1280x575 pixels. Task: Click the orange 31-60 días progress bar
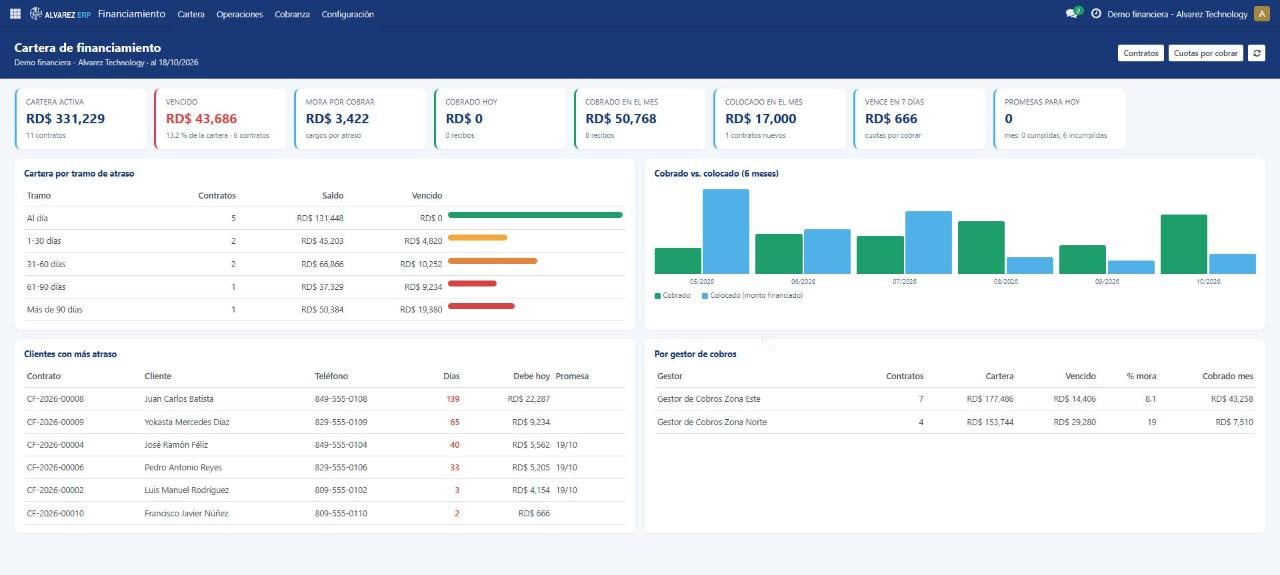click(x=493, y=261)
